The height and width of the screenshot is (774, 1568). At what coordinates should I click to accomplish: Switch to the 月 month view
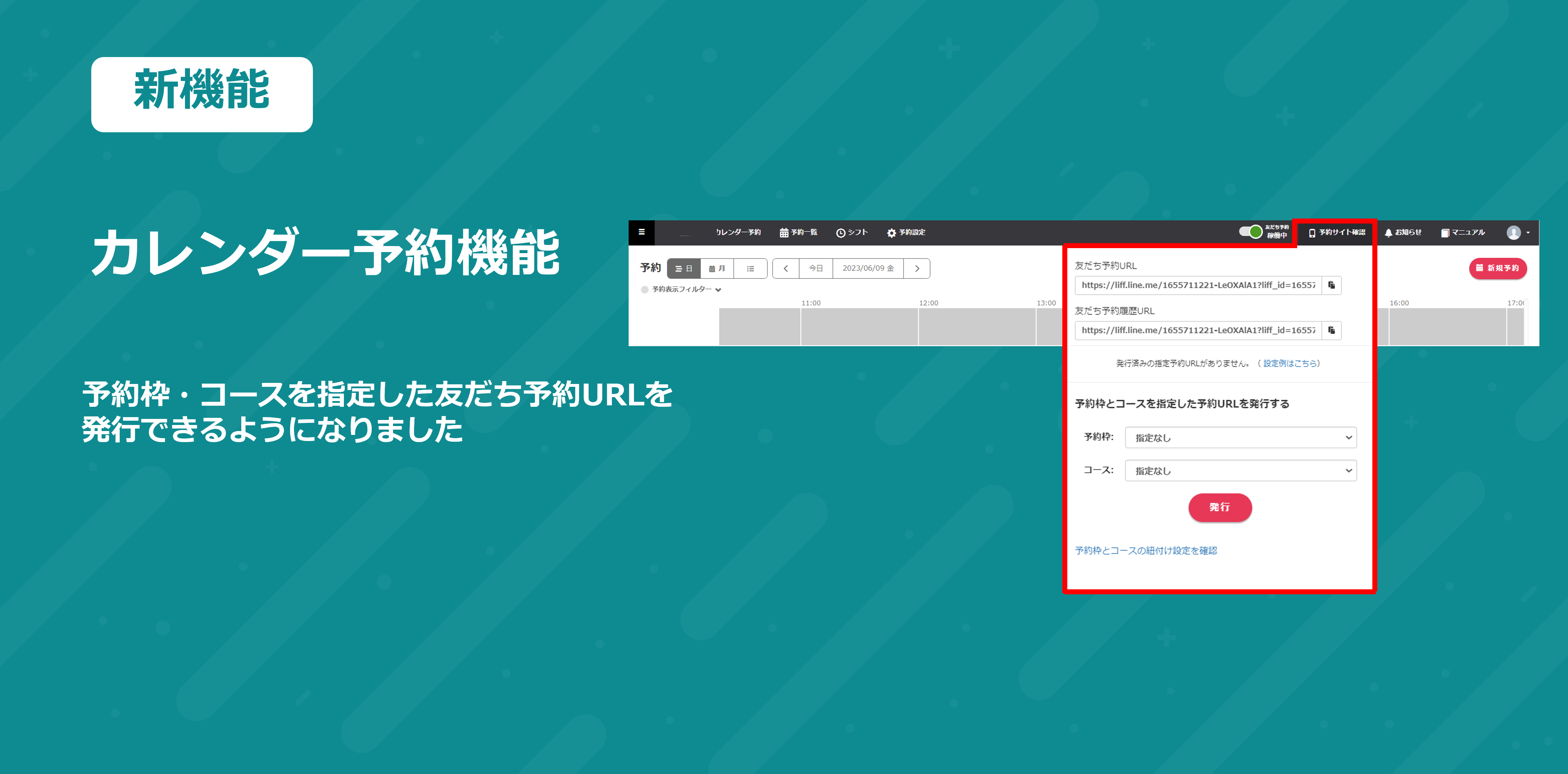[717, 268]
